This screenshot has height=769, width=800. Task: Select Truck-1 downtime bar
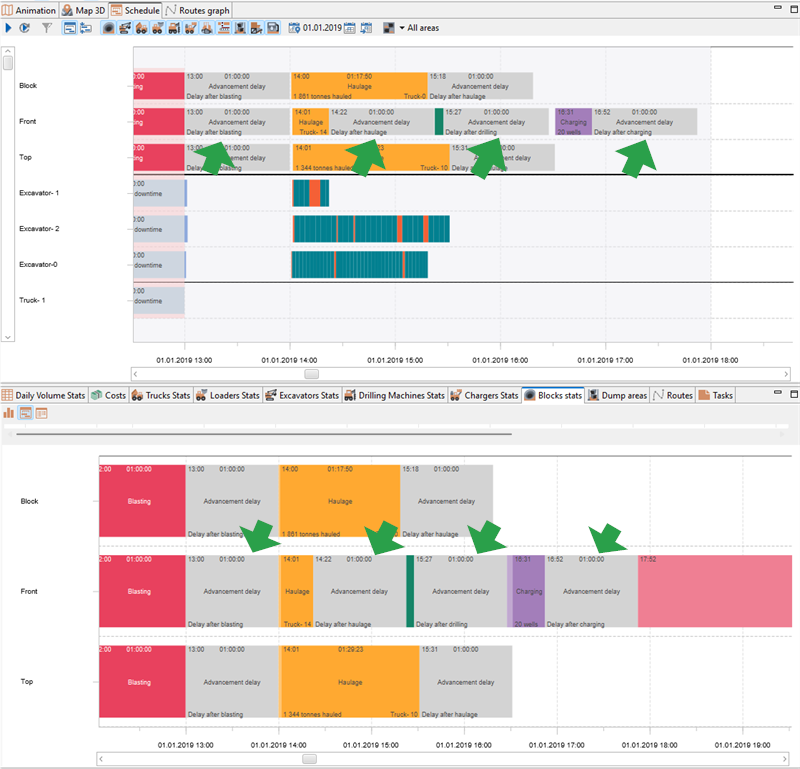tap(159, 301)
